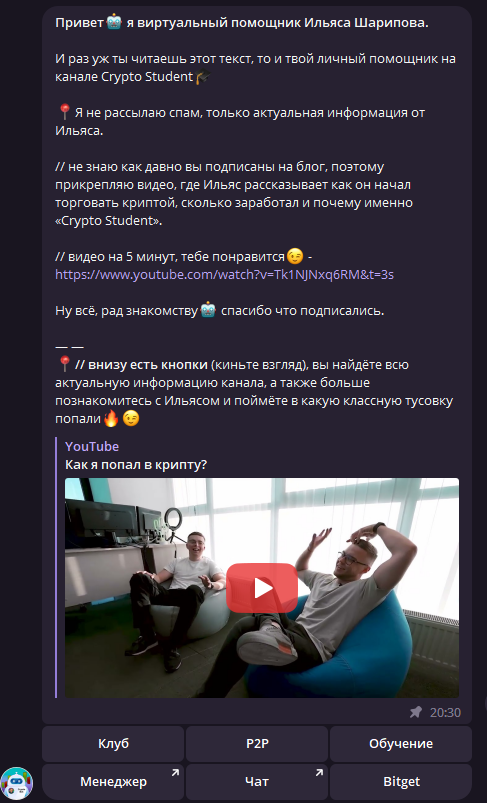Viewport: 487px width, 803px height.
Task: Open the bot's avatar icon
Action: click(16, 784)
